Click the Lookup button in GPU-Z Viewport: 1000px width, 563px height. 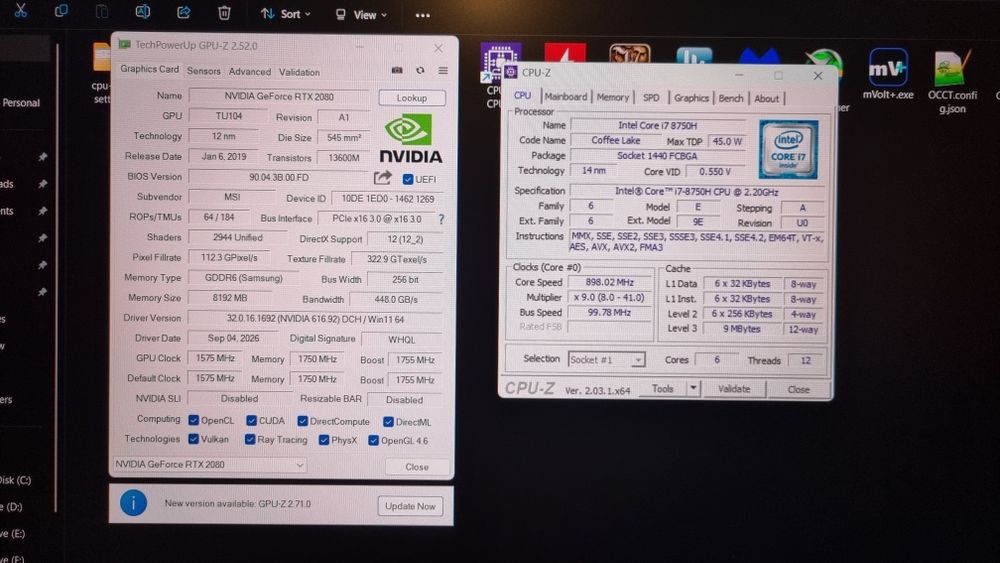coord(412,98)
